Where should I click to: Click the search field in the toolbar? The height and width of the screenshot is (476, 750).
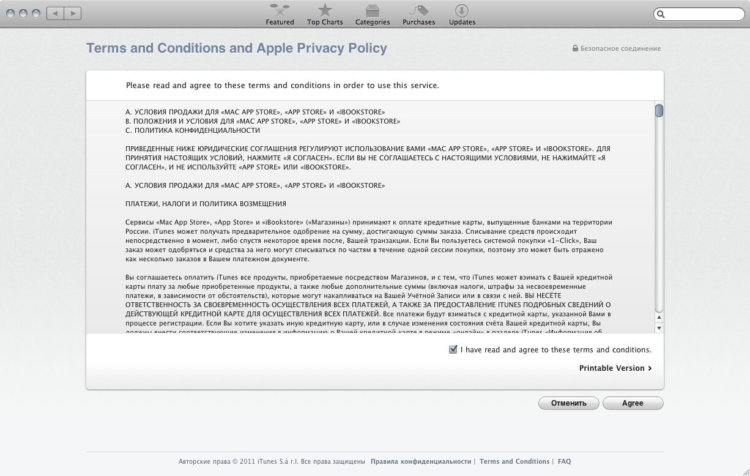tap(699, 14)
